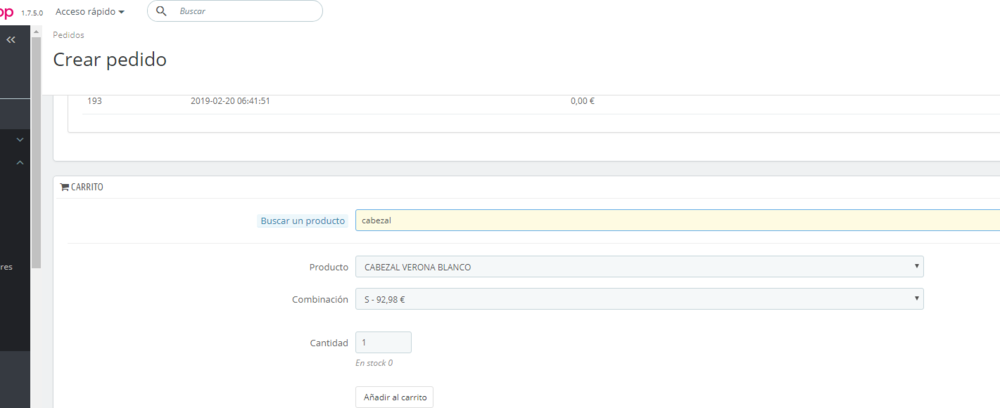Click the Añadir al carrito button

click(394, 397)
